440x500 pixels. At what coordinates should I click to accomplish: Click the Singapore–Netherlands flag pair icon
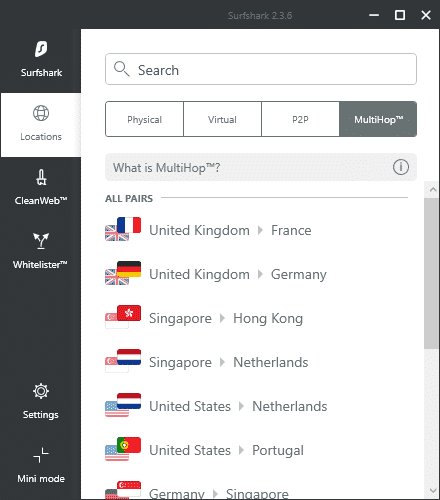123,361
